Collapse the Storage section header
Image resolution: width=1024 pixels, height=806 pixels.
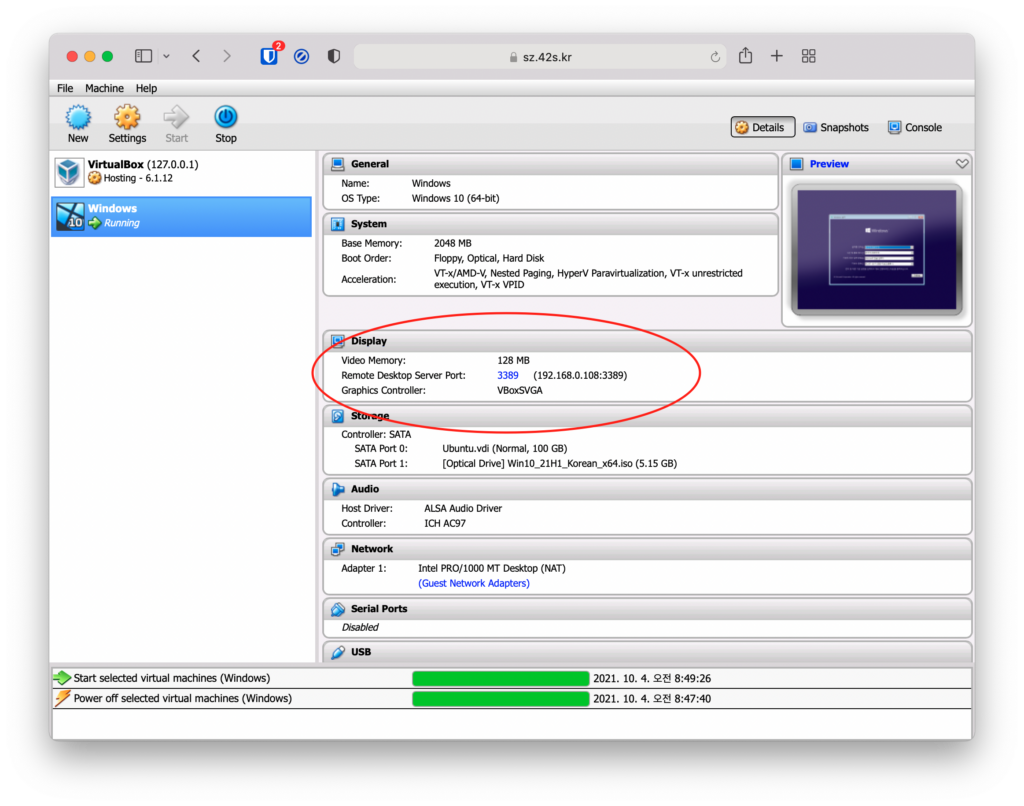point(647,416)
